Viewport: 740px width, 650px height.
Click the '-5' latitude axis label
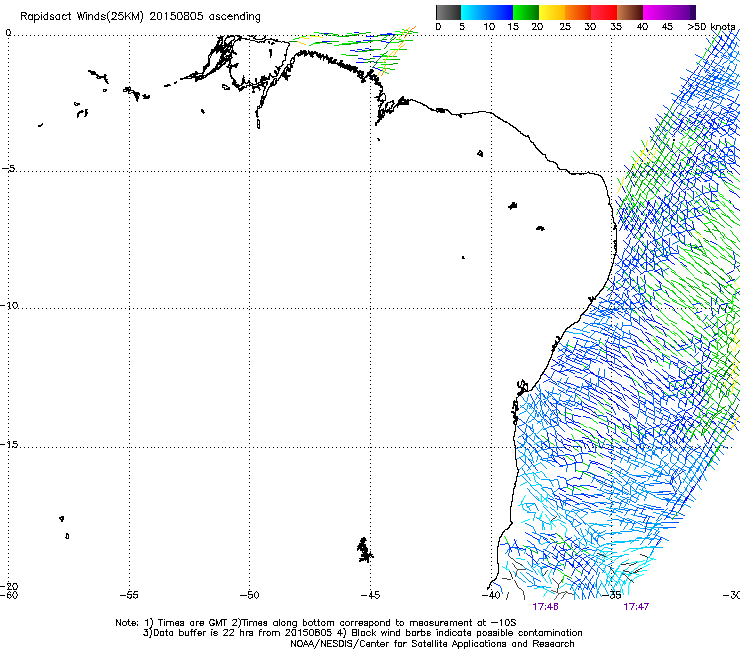coord(9,169)
